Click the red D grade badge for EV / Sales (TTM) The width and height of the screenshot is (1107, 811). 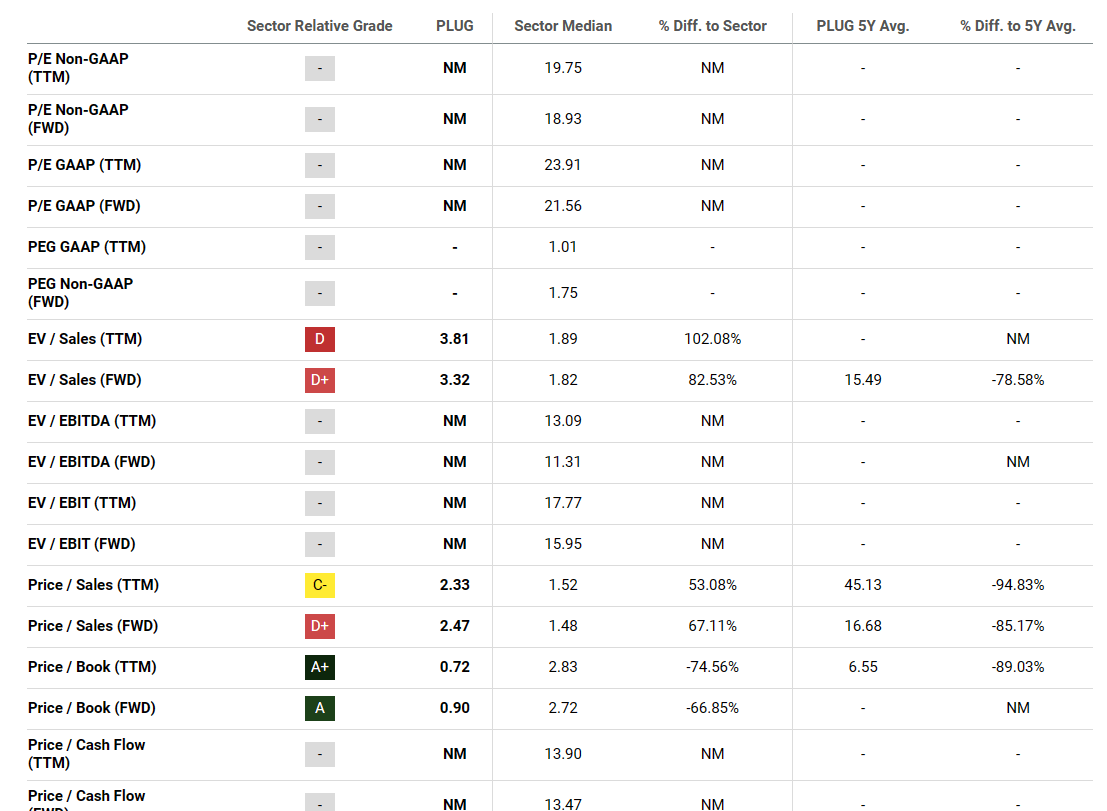(320, 339)
